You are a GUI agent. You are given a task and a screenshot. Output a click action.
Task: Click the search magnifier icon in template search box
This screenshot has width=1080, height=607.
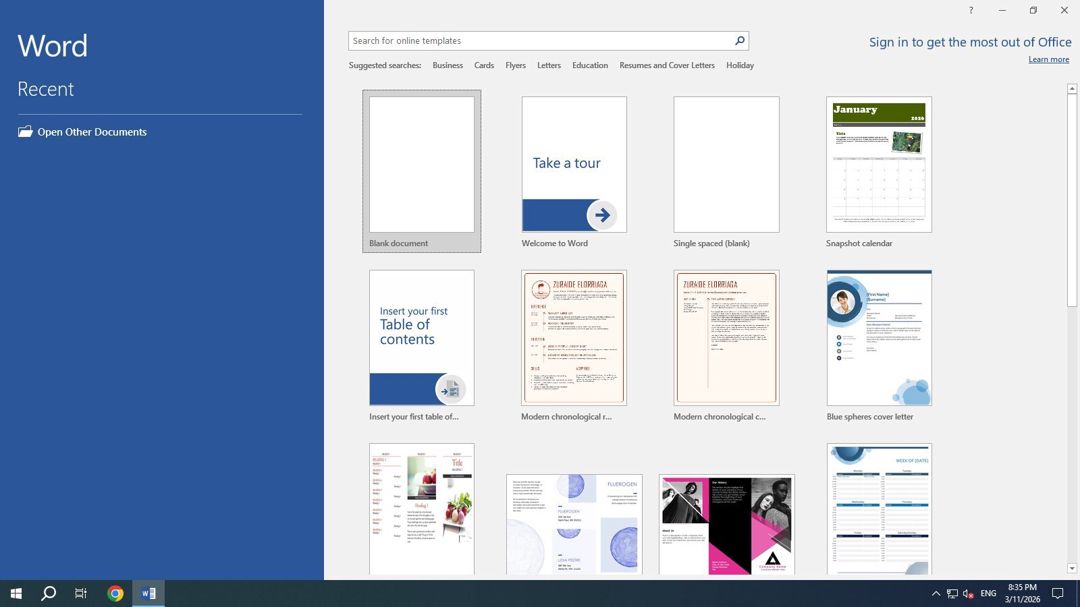point(739,41)
